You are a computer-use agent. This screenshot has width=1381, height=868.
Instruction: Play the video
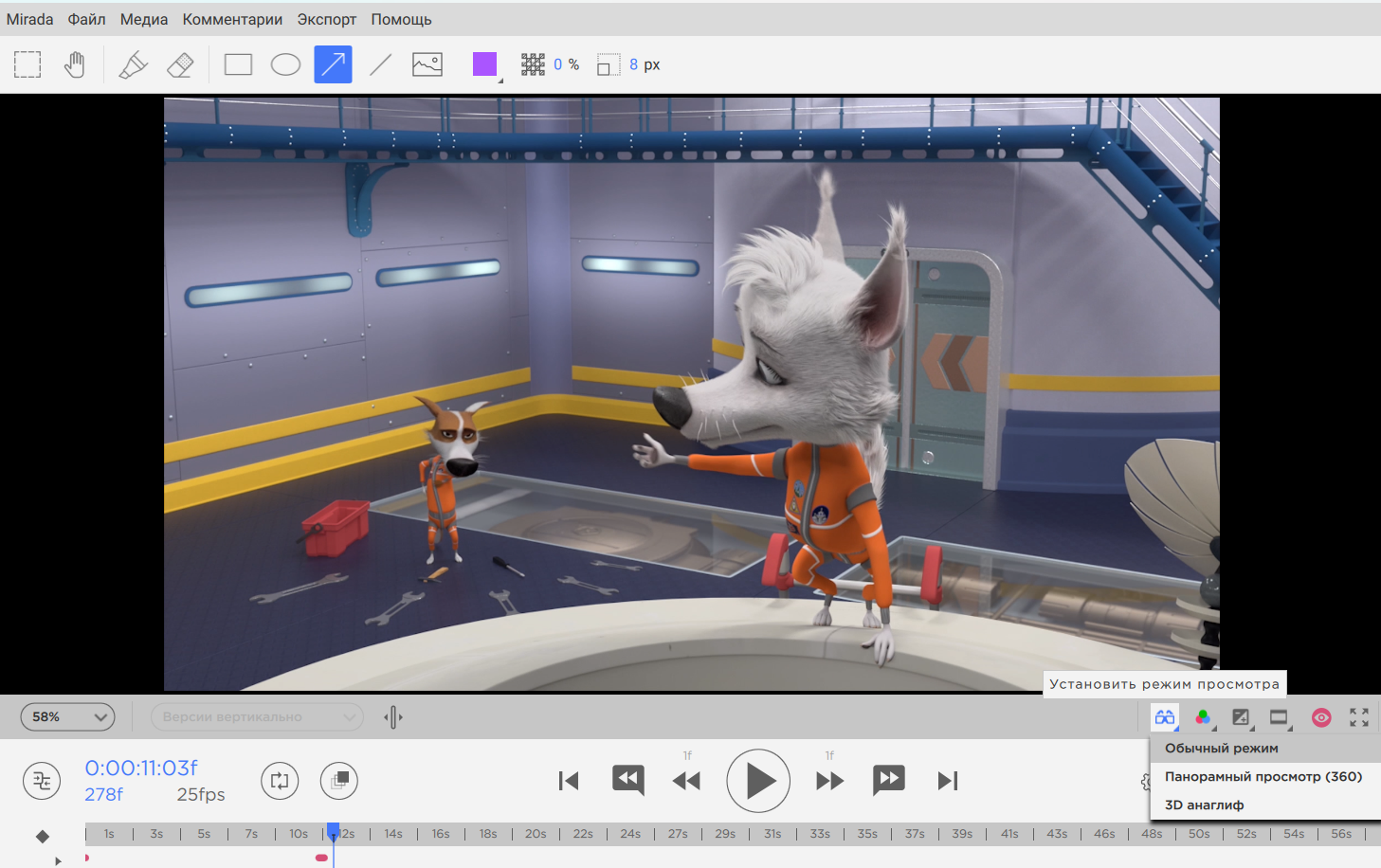click(x=758, y=781)
